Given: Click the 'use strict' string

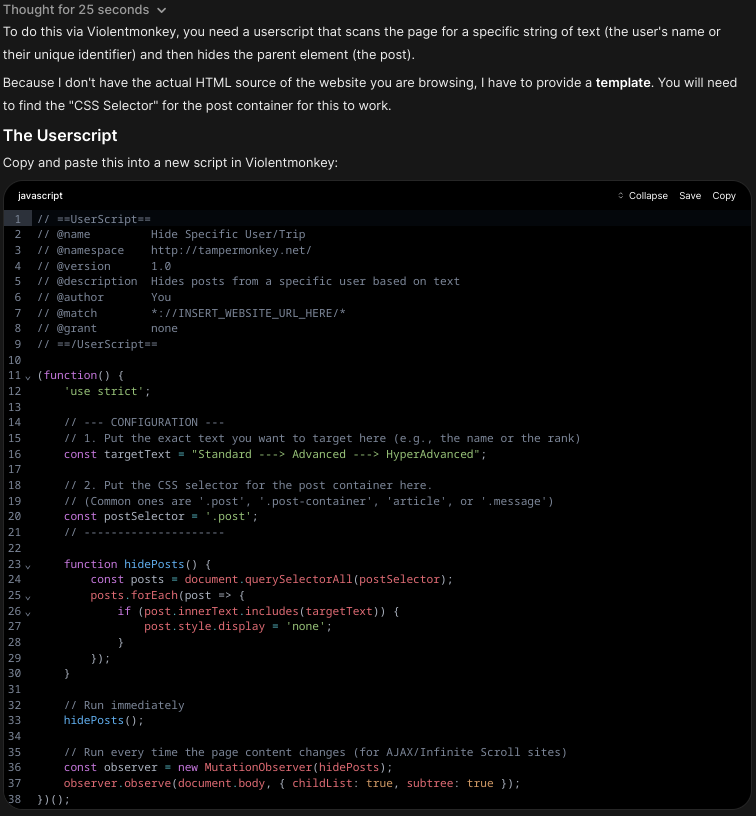Looking at the screenshot, I should (104, 391).
